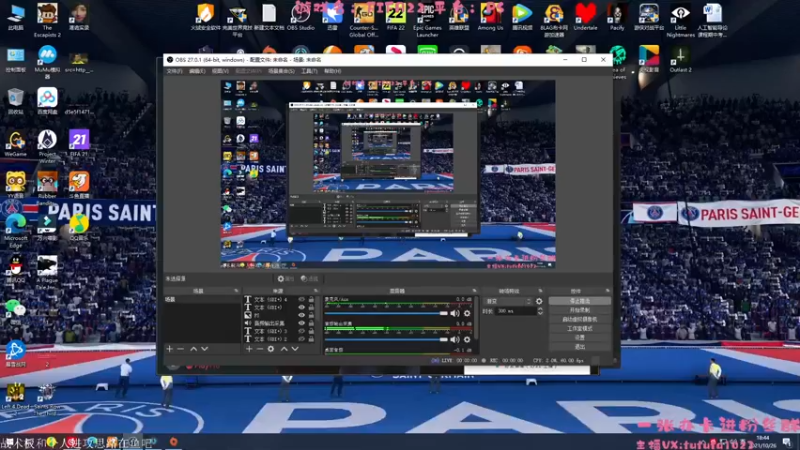Undock the Audio Mixer panel
The width and height of the screenshot is (800, 450).
click(474, 291)
